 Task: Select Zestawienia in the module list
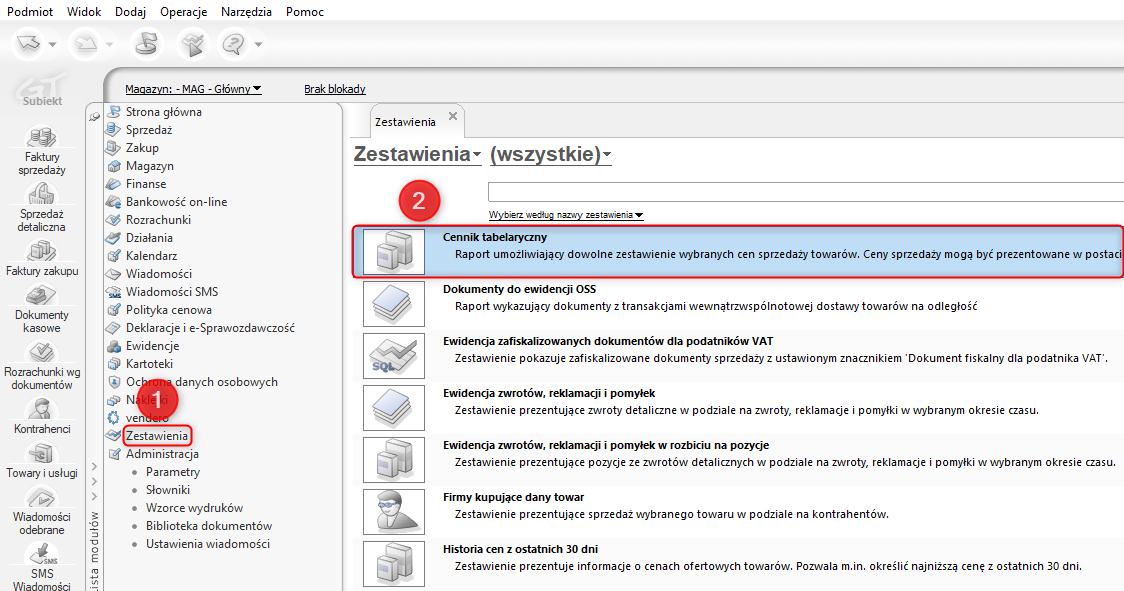157,436
